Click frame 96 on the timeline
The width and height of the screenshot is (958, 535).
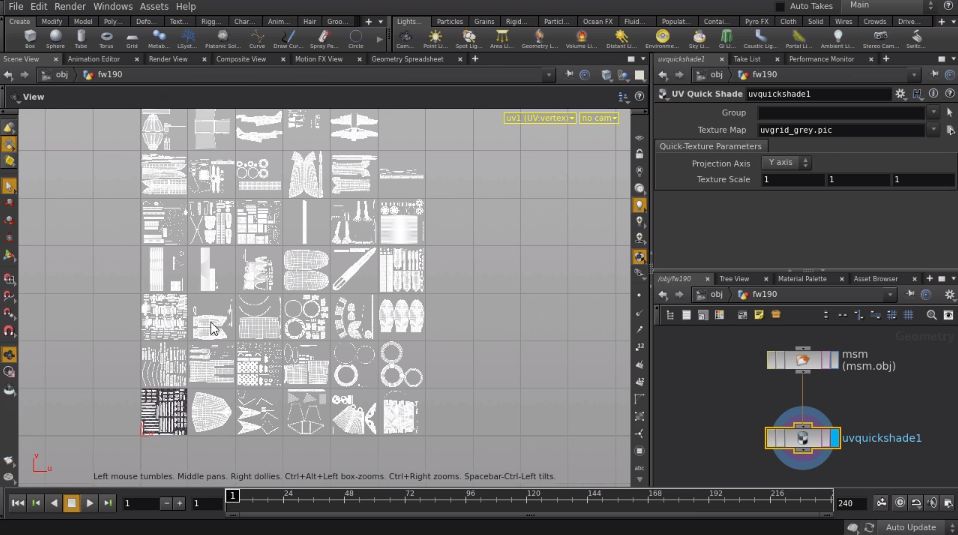coord(470,496)
